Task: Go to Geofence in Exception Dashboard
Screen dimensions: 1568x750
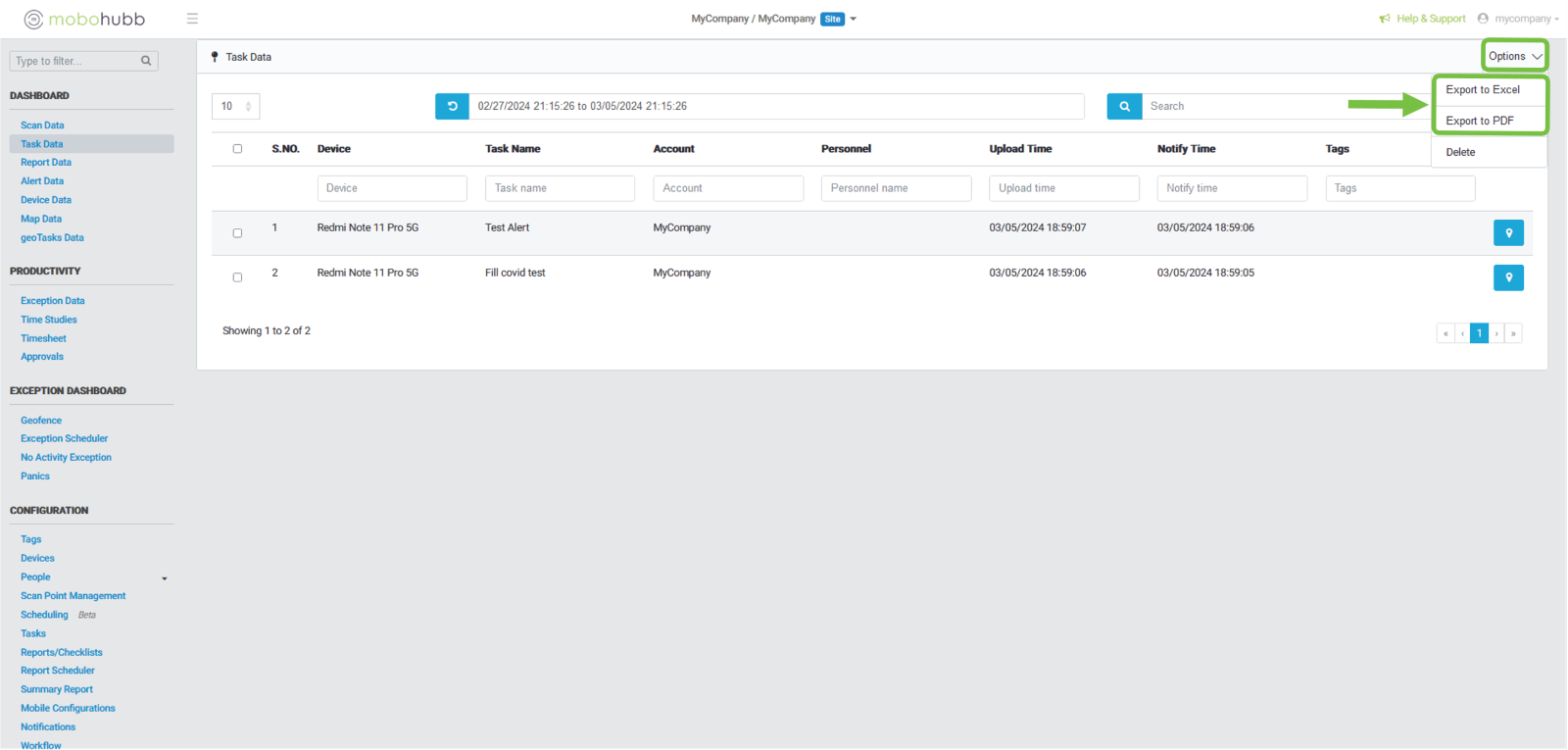Action: pos(41,421)
